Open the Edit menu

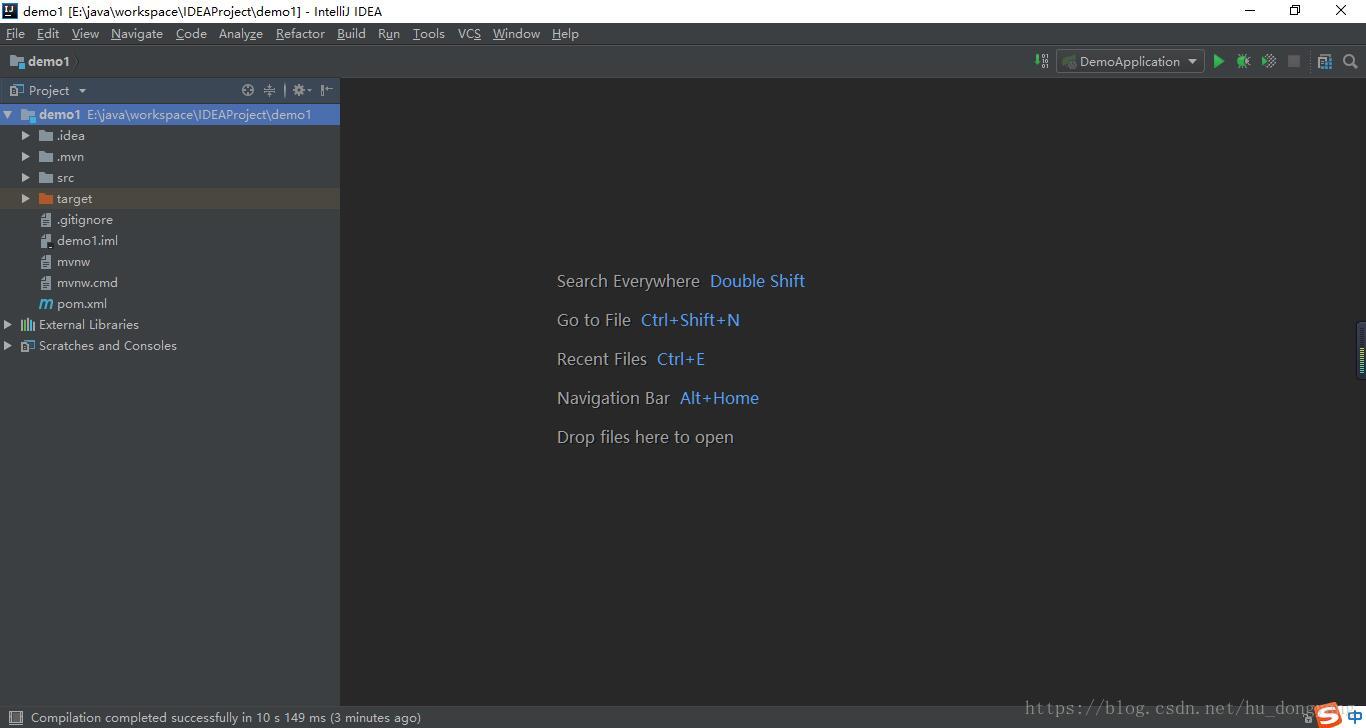(48, 33)
